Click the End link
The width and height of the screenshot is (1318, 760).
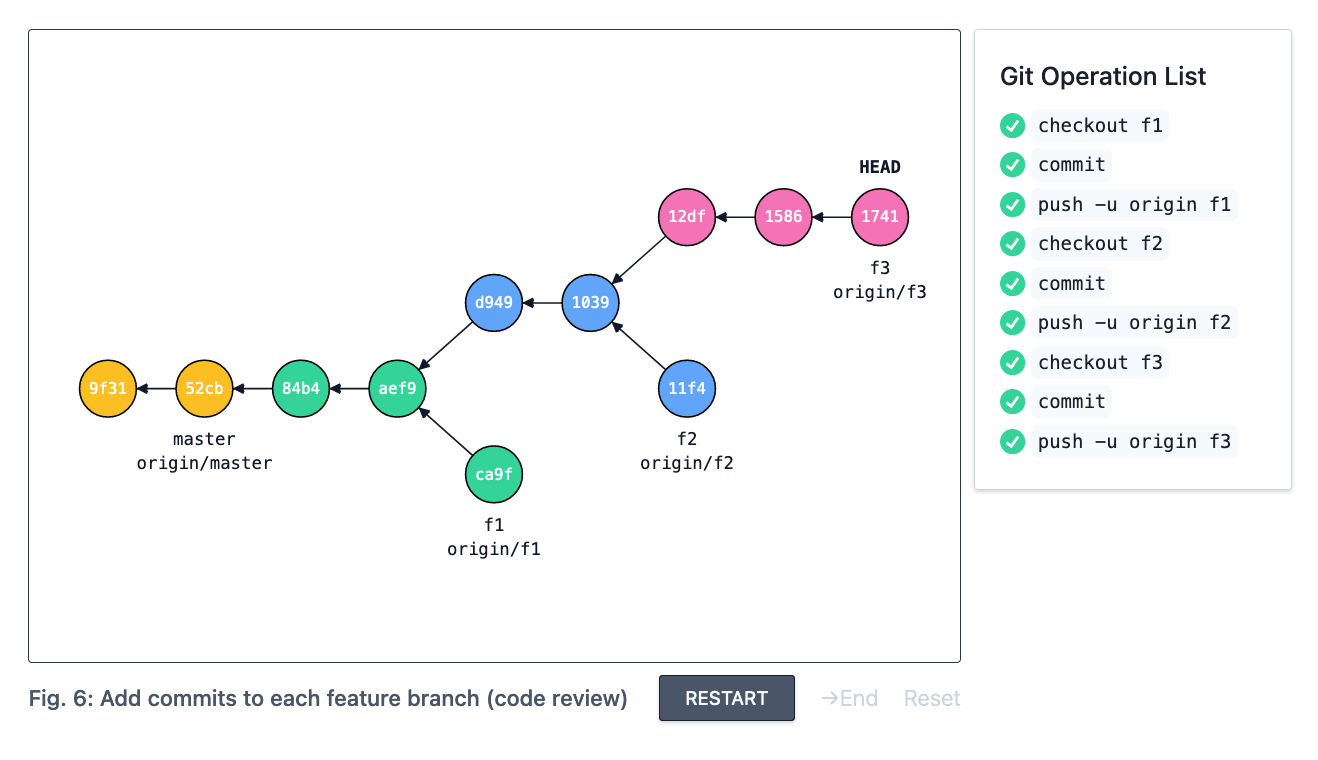tap(849, 698)
